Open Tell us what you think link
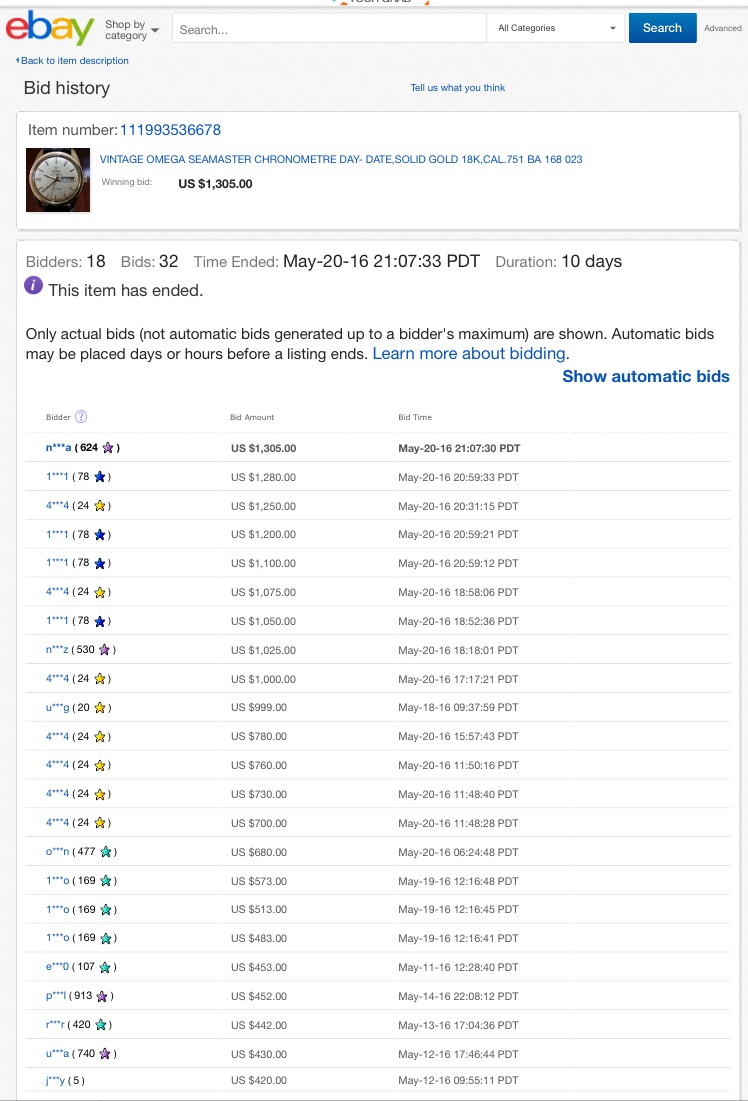This screenshot has height=1101, width=748. click(x=457, y=88)
